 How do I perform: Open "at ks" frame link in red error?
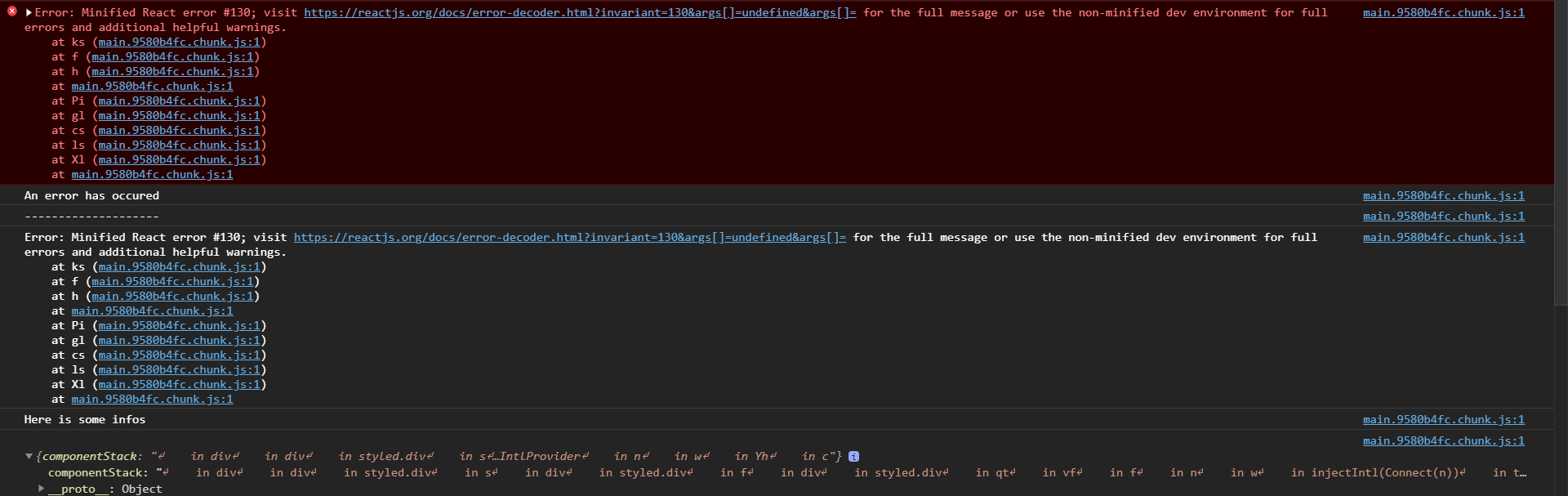[179, 42]
